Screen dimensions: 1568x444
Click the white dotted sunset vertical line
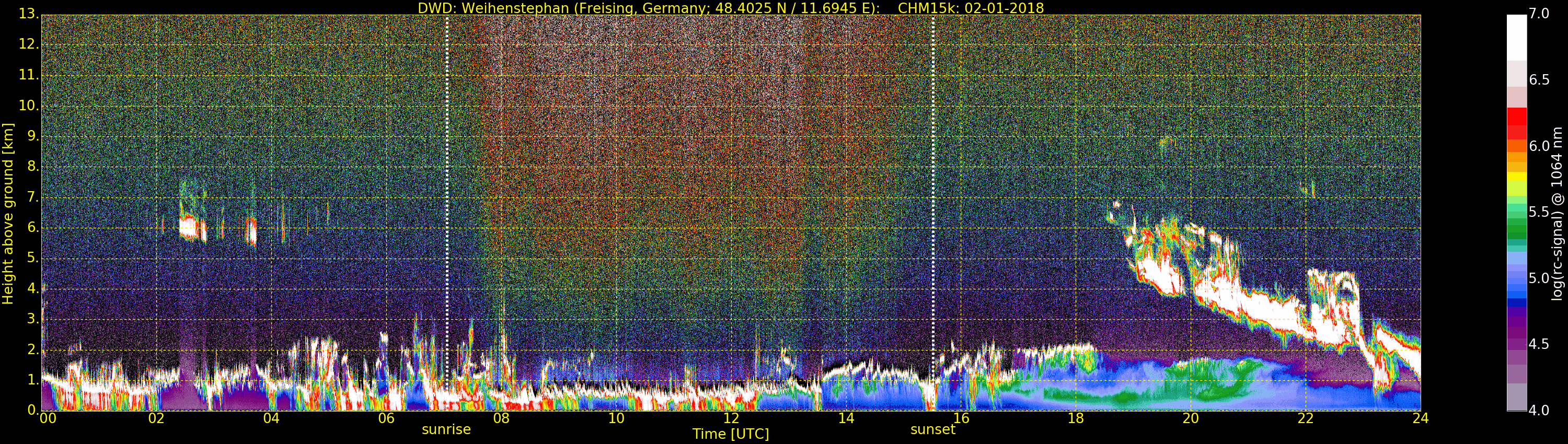tap(932, 182)
